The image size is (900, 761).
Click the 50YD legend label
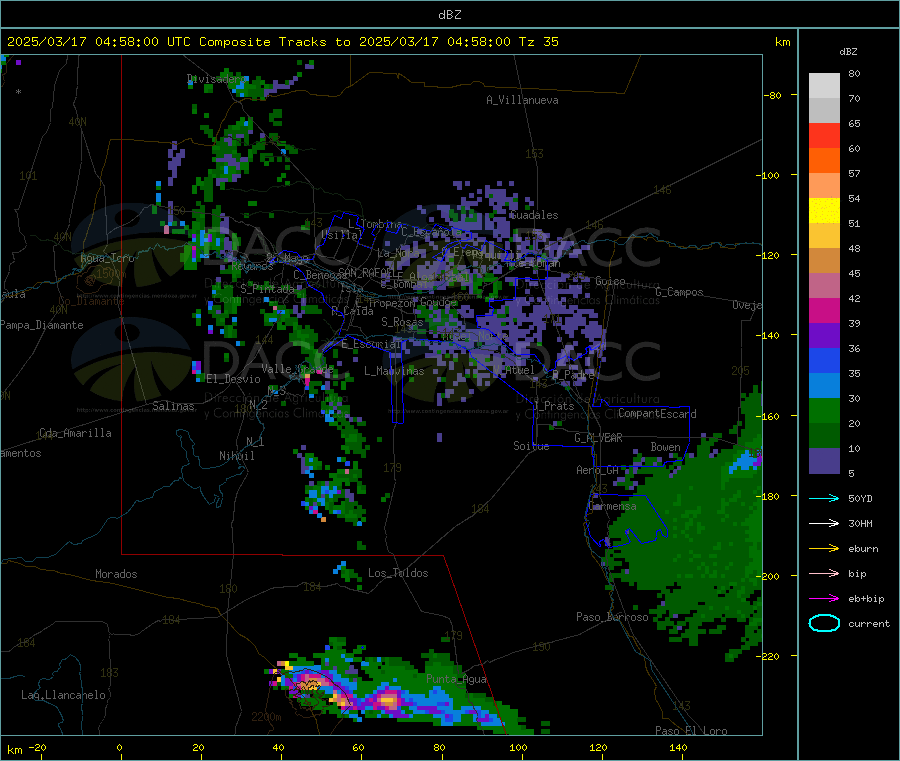click(x=860, y=498)
